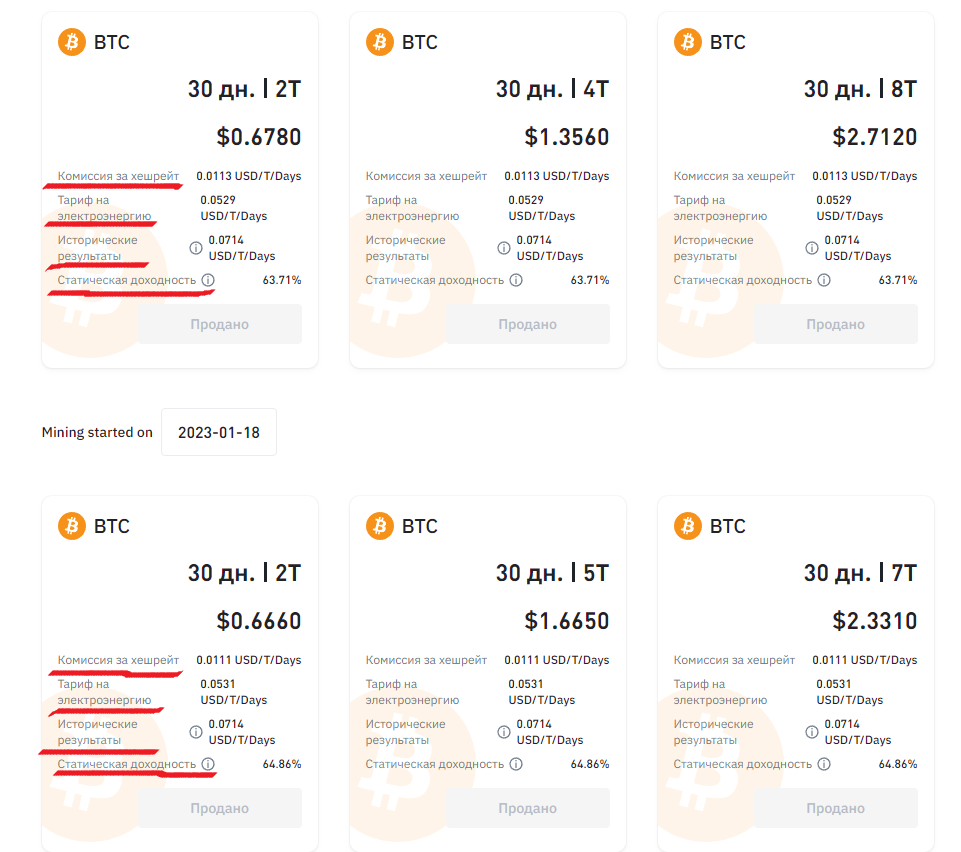Click info icon next to 0.0714 on 7T card

[x=812, y=732]
